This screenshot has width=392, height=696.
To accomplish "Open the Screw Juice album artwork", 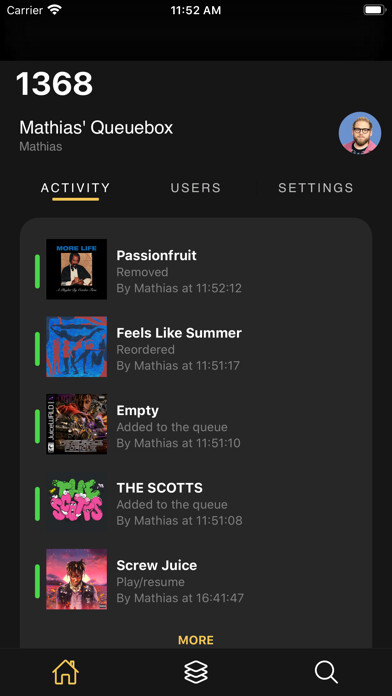I will 76,579.
